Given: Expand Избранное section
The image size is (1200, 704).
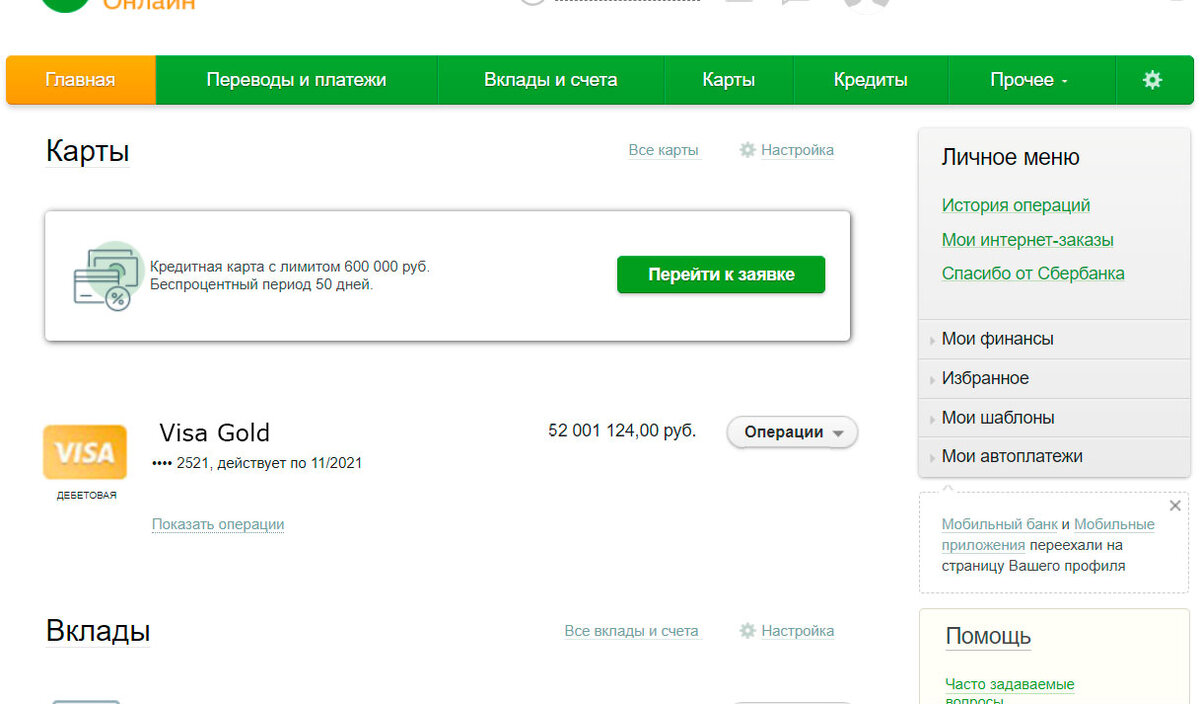Looking at the screenshot, I should 1054,378.
